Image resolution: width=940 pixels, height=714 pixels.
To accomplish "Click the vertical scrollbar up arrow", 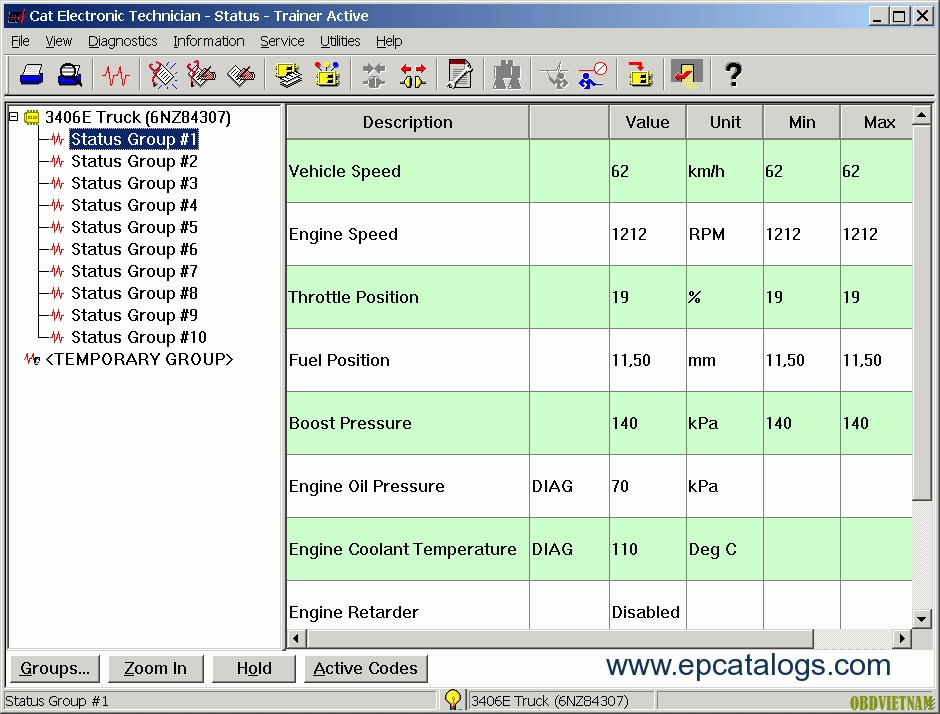I will coord(922,115).
